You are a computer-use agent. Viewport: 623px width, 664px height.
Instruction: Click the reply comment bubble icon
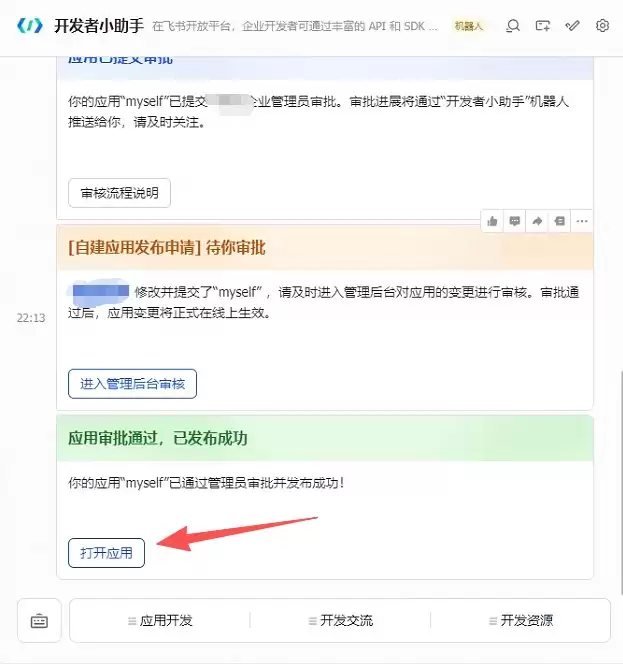[515, 221]
